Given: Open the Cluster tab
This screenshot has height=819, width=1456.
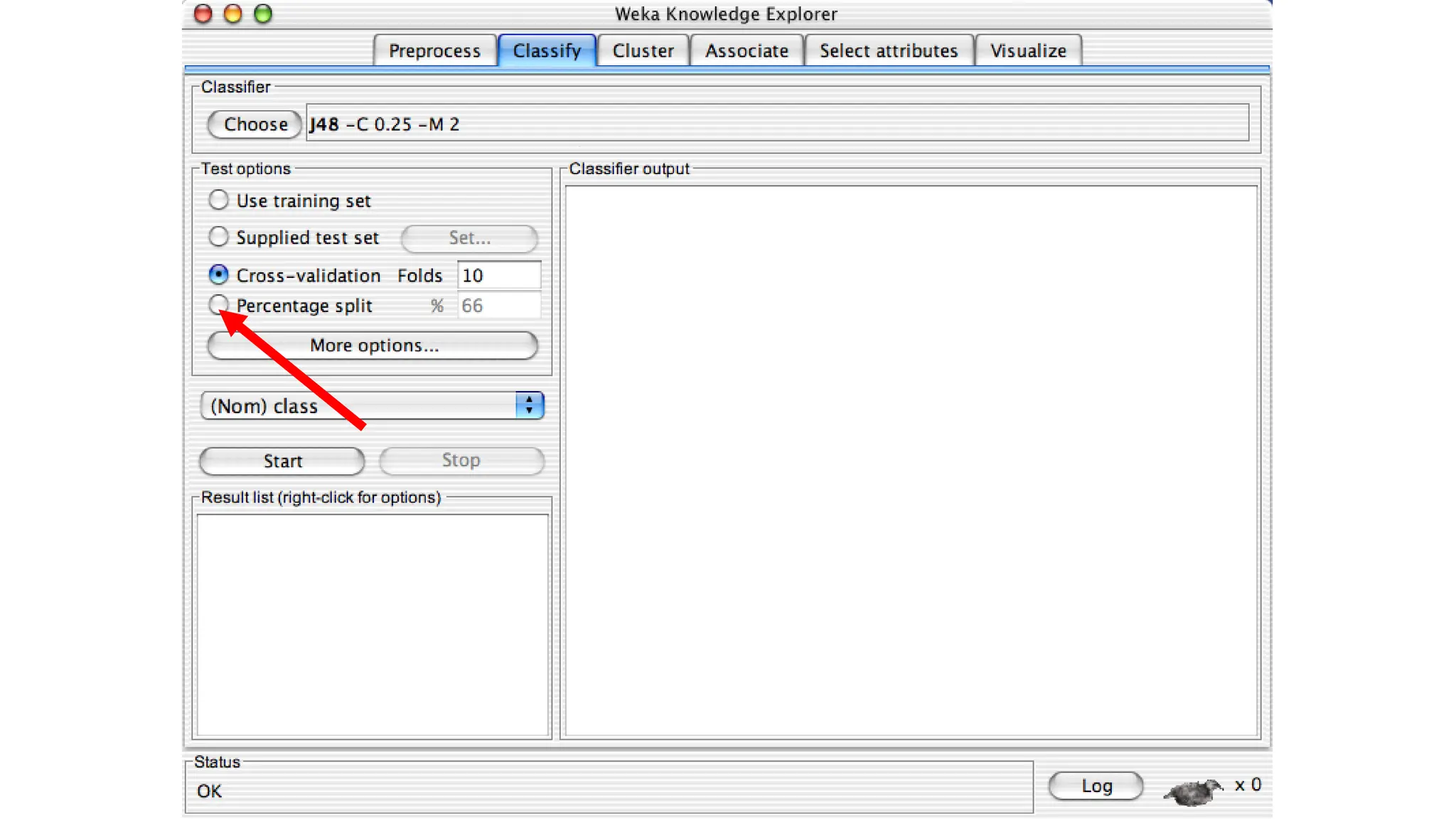Looking at the screenshot, I should pos(643,51).
